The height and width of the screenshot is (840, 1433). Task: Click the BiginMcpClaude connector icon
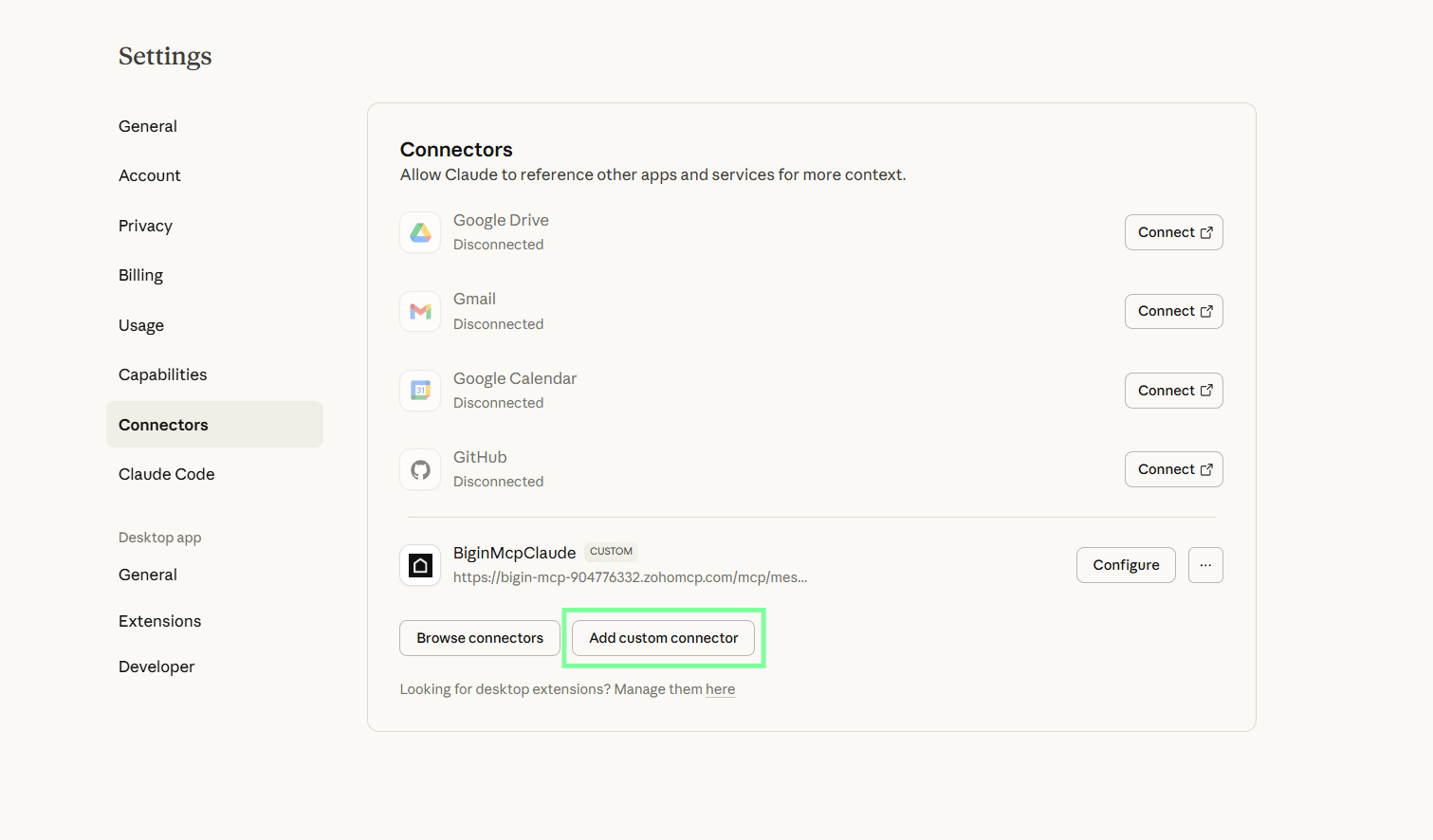click(420, 566)
